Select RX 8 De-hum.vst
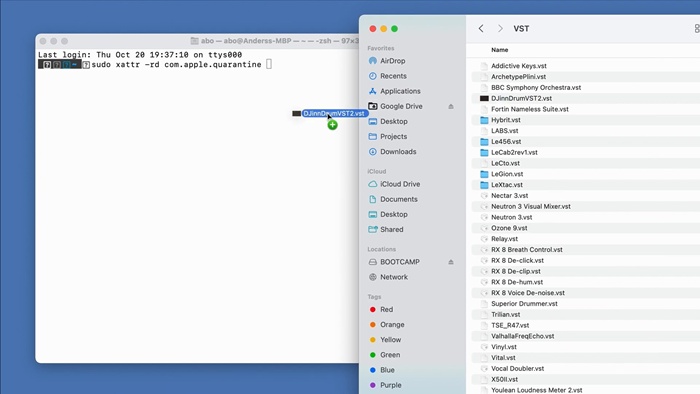 click(x=517, y=282)
